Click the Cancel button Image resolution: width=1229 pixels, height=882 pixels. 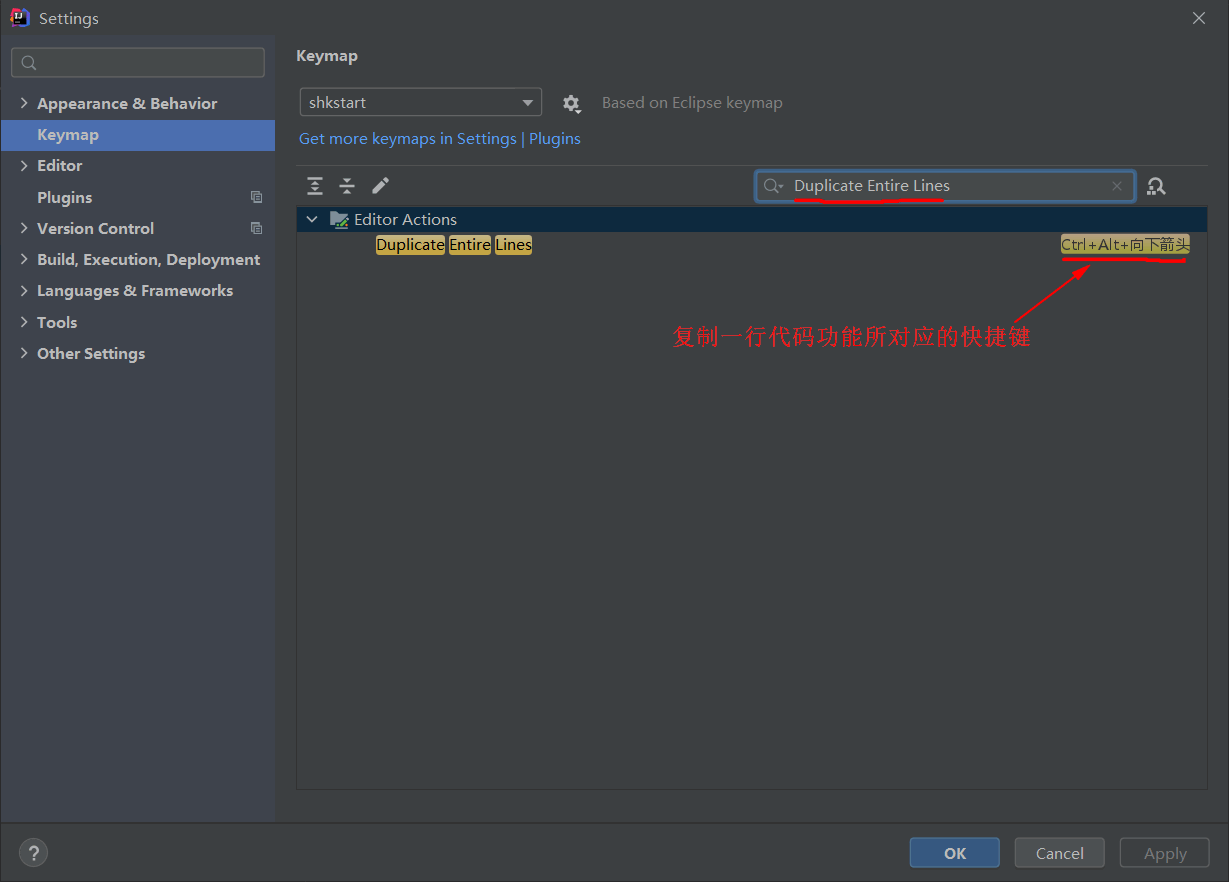1060,853
